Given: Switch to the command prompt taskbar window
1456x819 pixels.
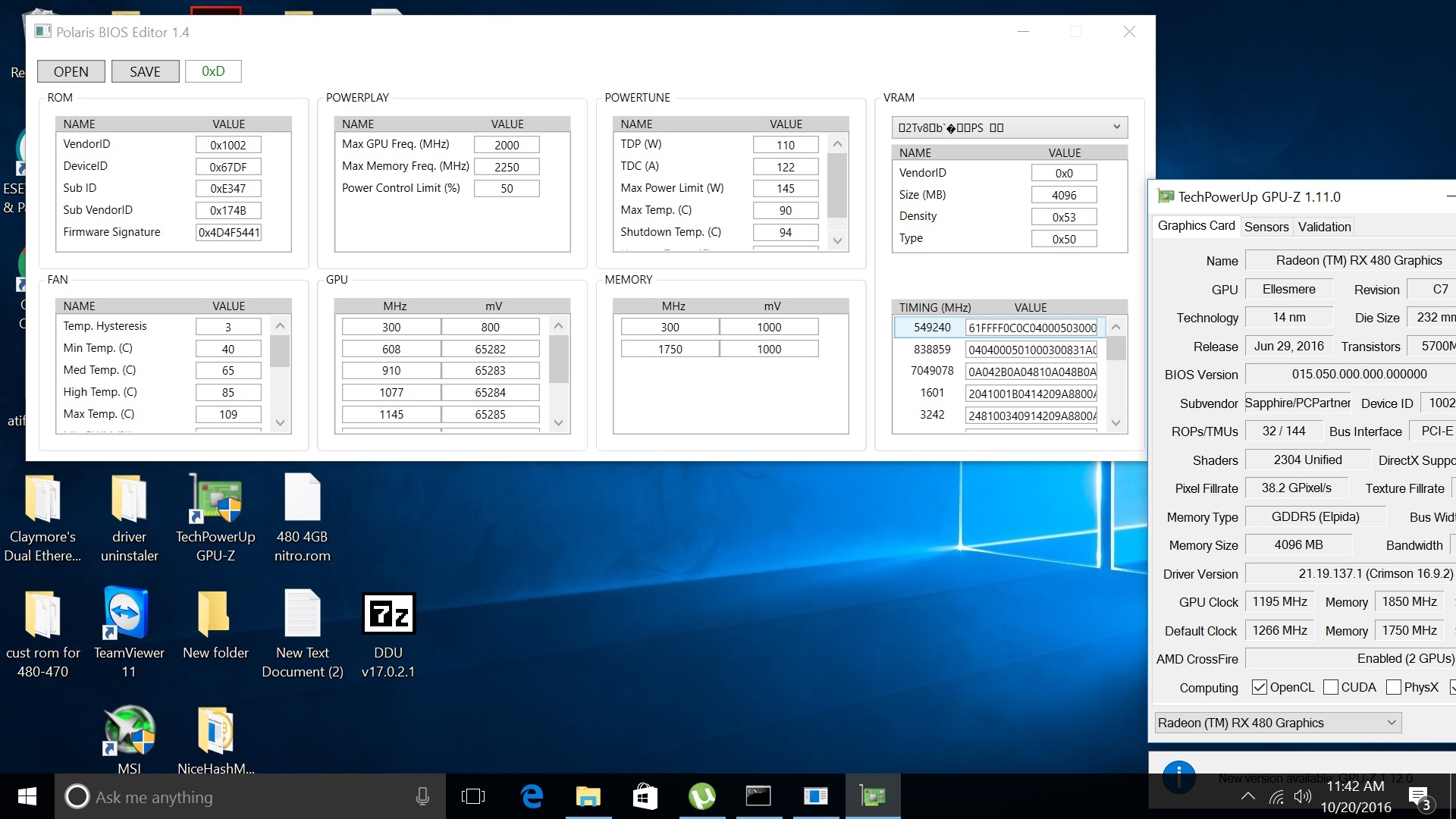Looking at the screenshot, I should coord(758,796).
